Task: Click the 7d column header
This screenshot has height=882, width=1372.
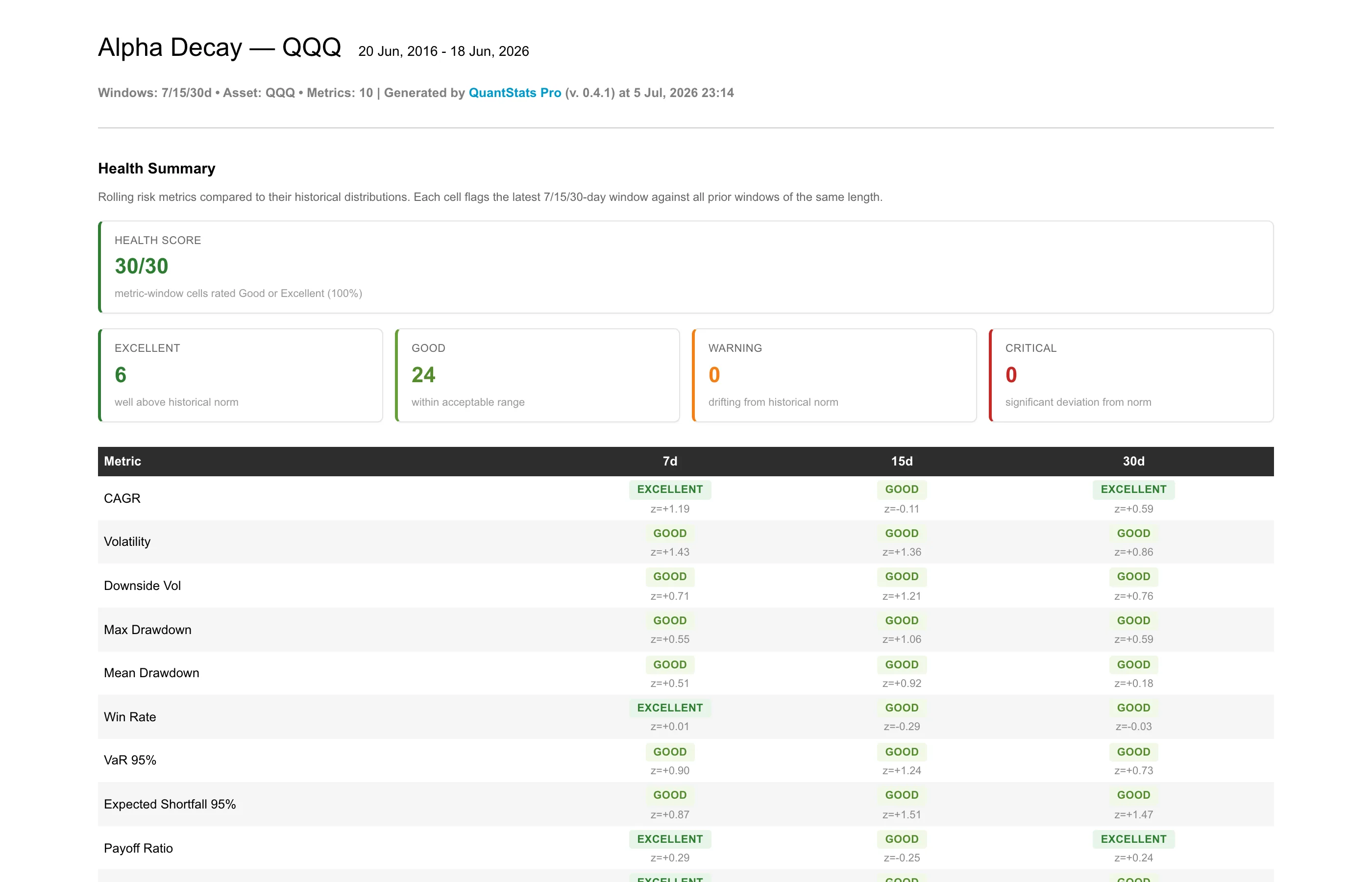Action: (x=670, y=462)
